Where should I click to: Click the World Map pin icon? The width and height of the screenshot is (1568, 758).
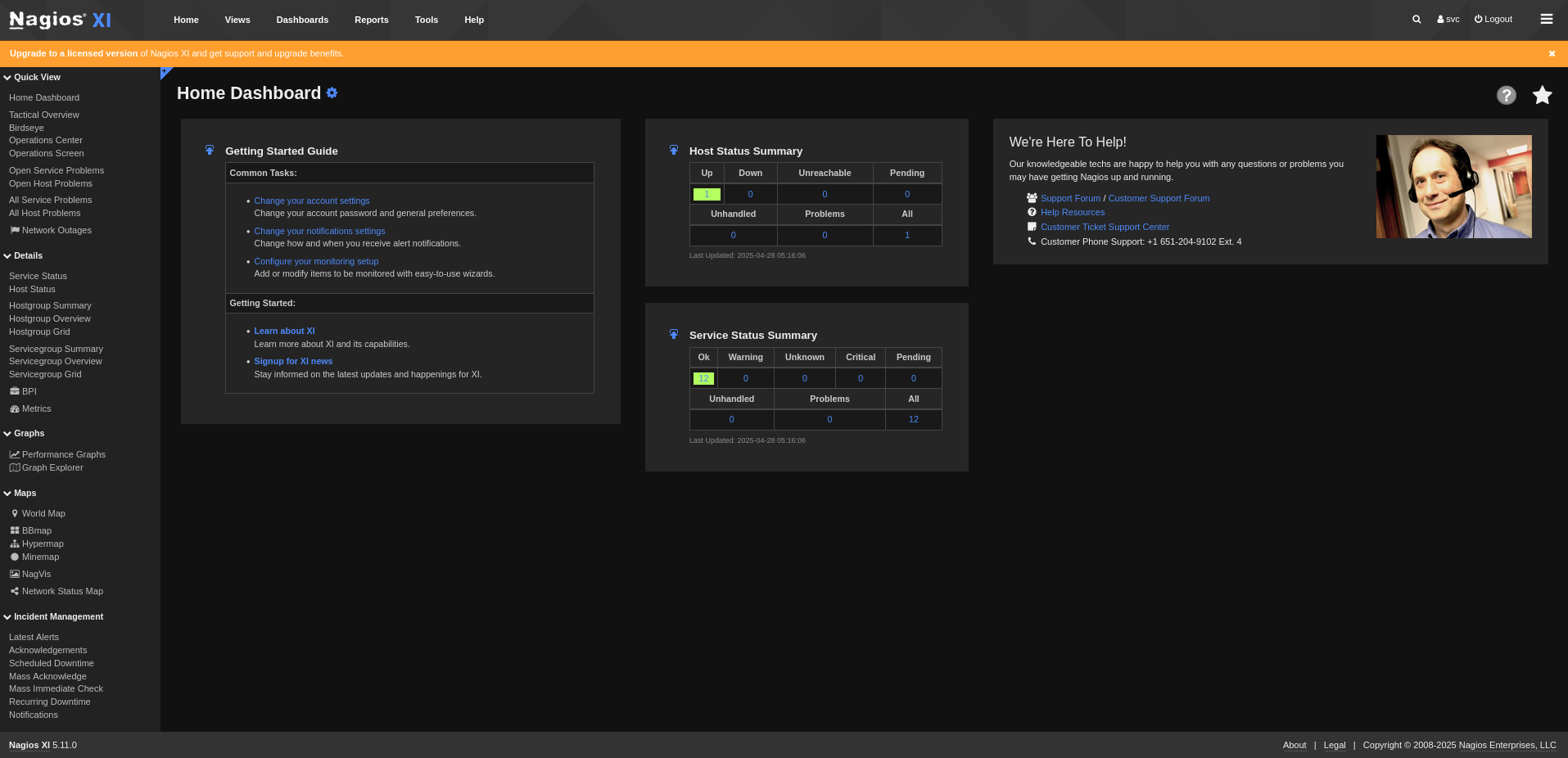click(15, 513)
